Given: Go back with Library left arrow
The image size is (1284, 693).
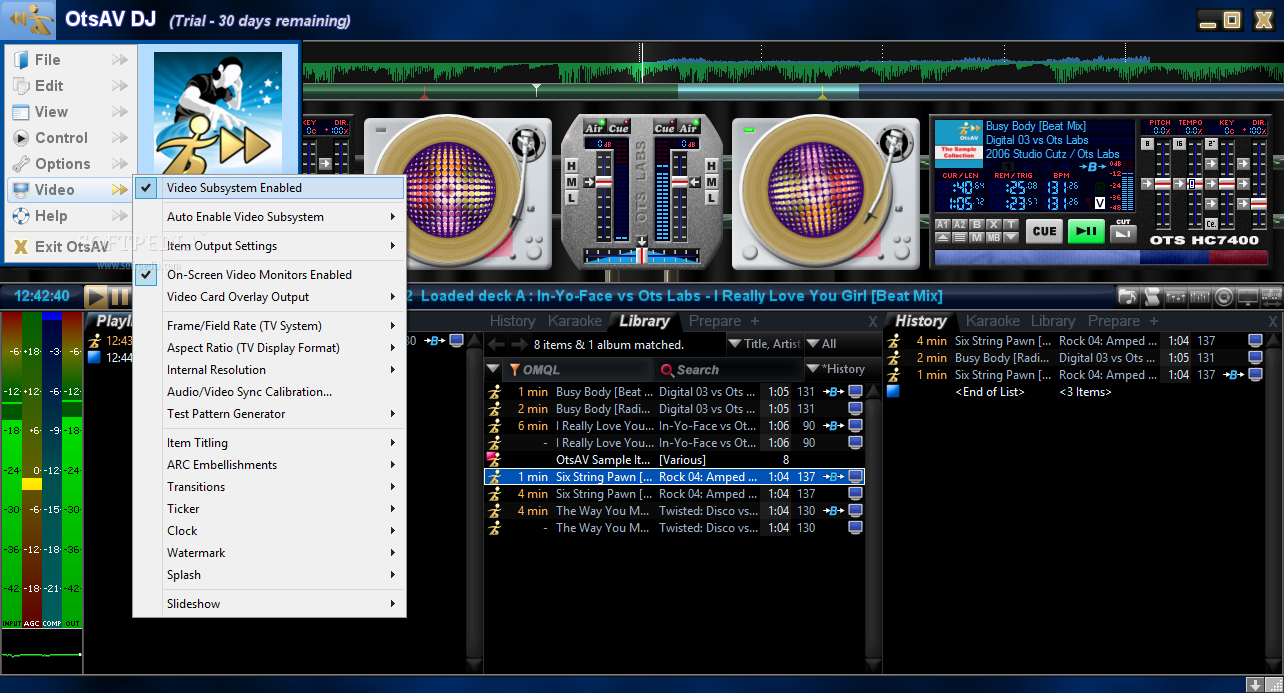Looking at the screenshot, I should tap(497, 344).
